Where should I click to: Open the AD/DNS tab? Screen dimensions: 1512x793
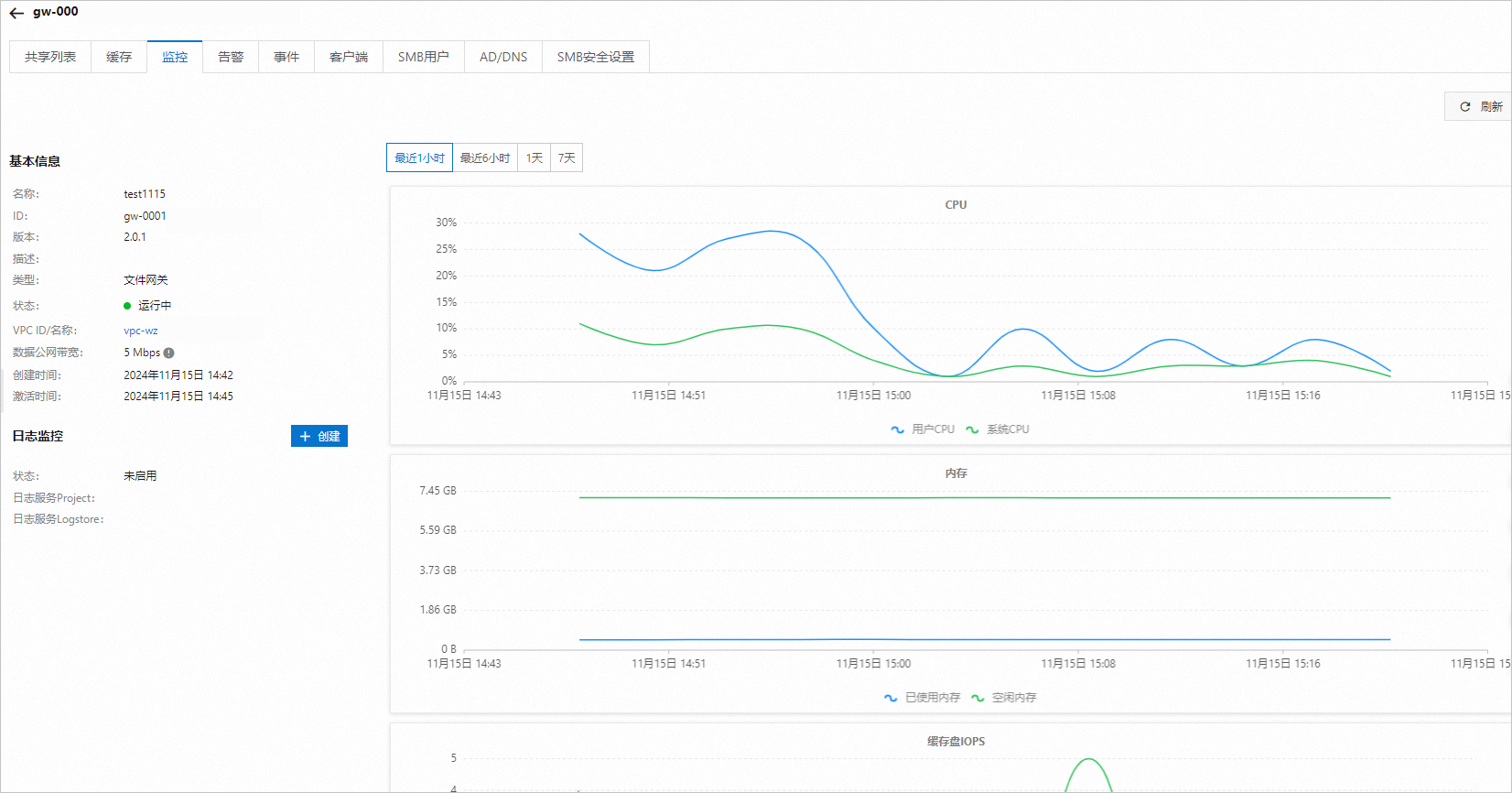pyautogui.click(x=503, y=57)
